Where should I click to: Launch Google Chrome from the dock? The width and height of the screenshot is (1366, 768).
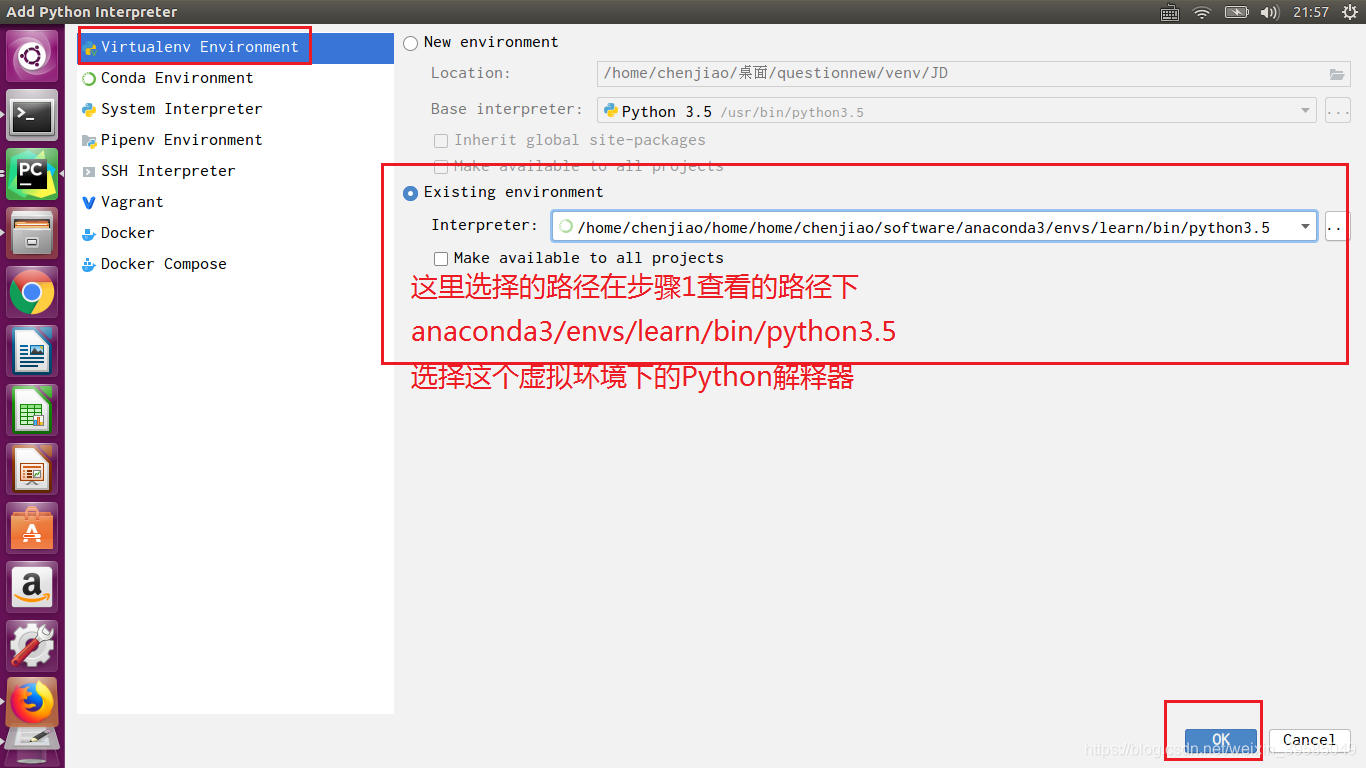click(x=33, y=293)
